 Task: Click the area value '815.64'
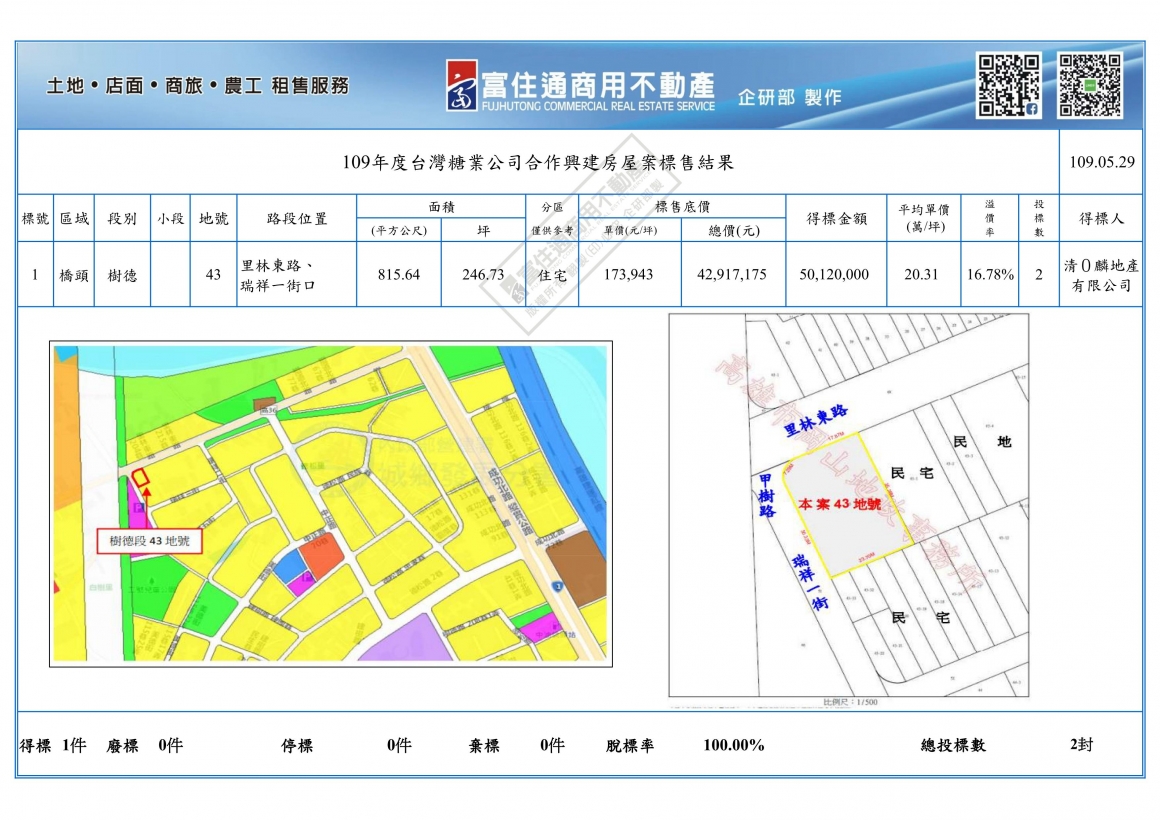click(399, 275)
